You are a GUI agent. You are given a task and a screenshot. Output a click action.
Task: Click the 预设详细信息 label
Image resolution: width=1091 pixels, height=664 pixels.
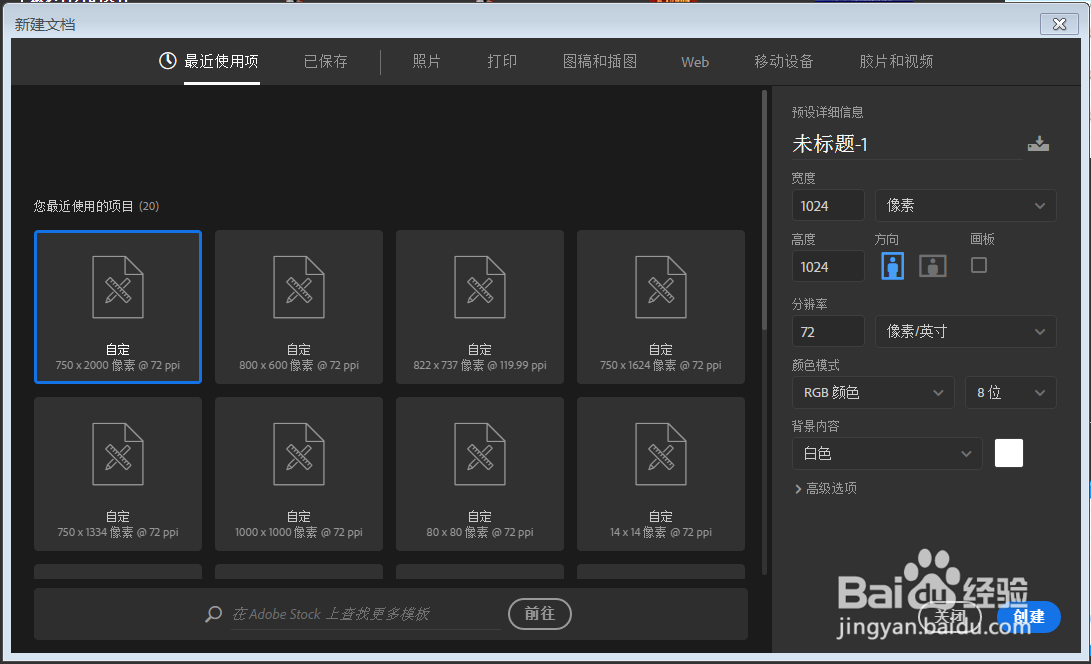click(x=827, y=112)
